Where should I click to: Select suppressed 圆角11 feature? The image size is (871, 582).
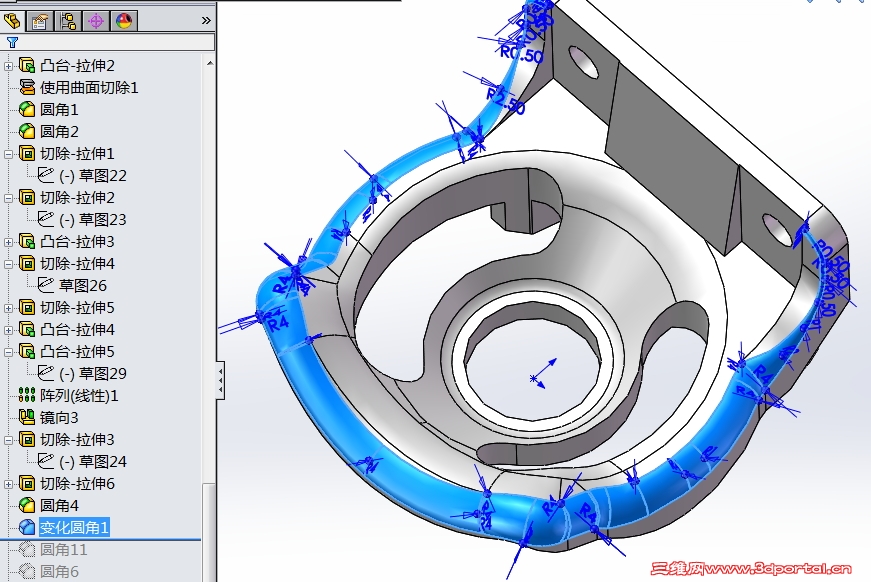point(63,549)
